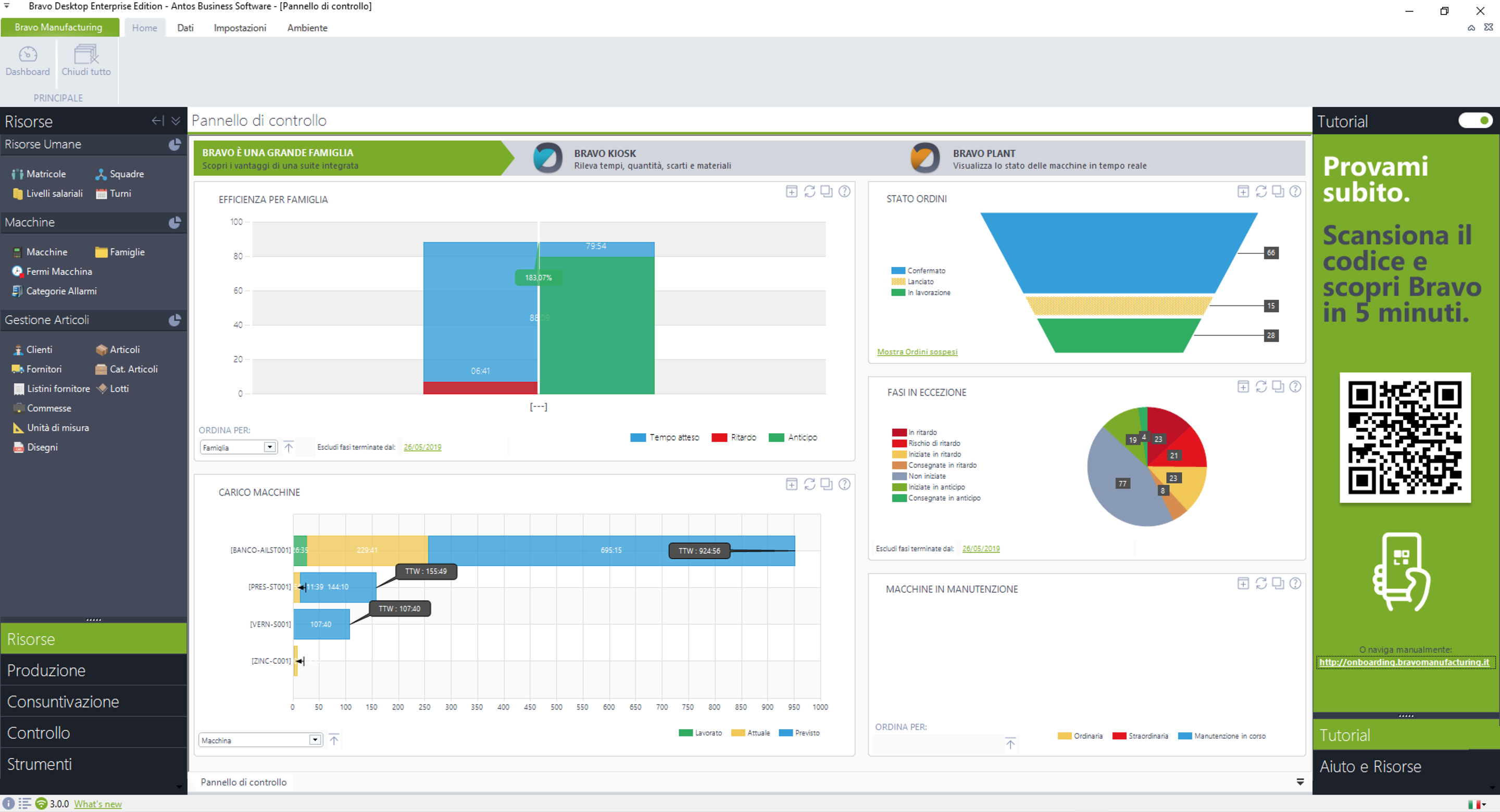Image resolution: width=1500 pixels, height=812 pixels.
Task: Click the tutorial QR code image
Action: click(1405, 438)
